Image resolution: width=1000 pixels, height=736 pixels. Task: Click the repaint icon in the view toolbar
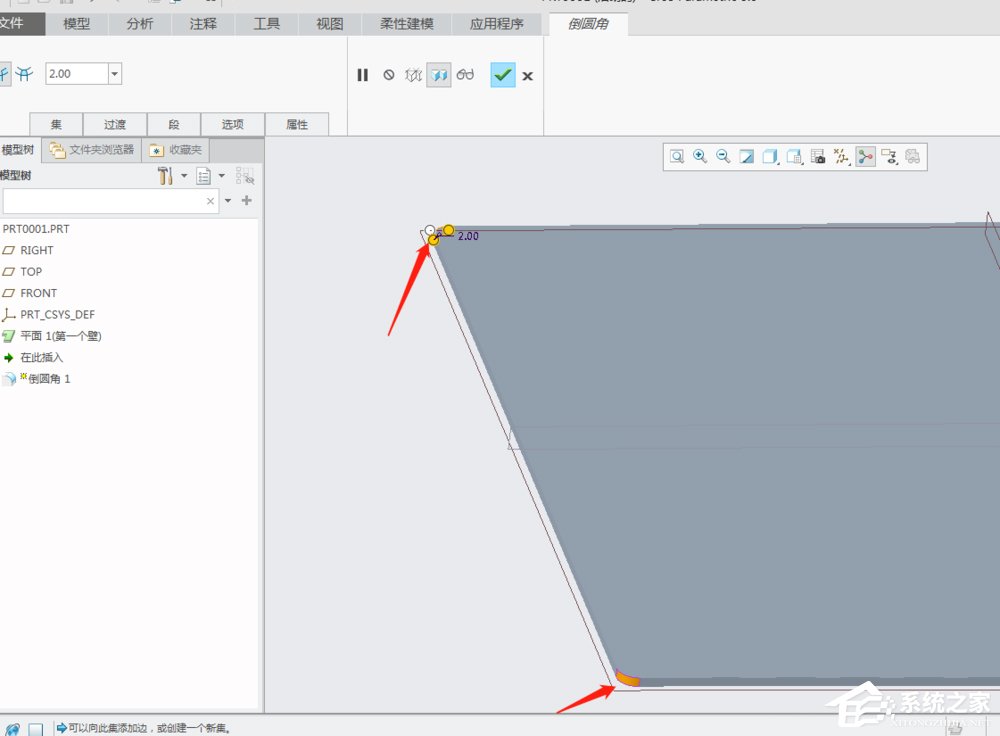pyautogui.click(x=747, y=156)
